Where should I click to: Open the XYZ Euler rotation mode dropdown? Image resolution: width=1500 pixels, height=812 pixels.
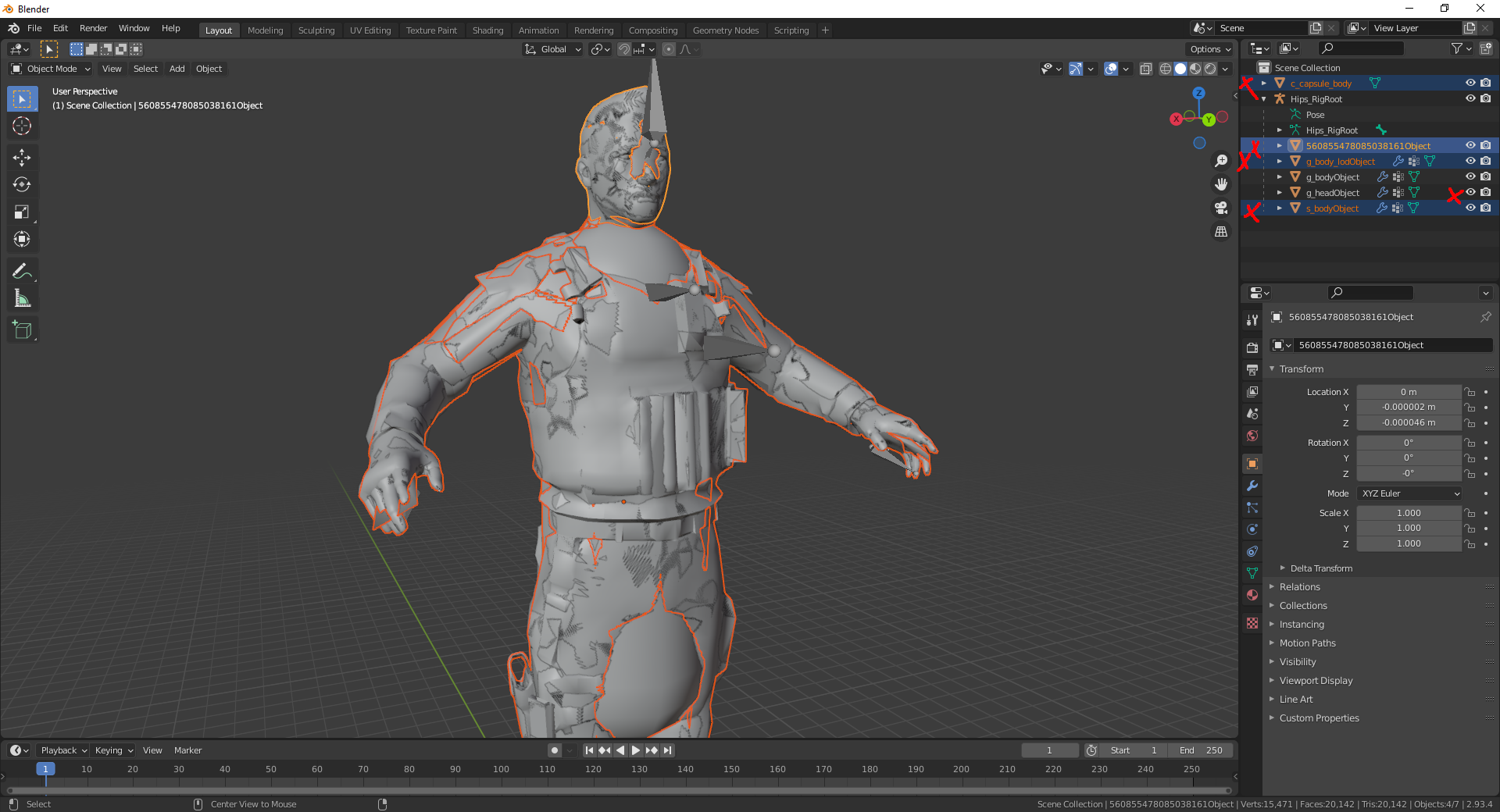(1409, 493)
